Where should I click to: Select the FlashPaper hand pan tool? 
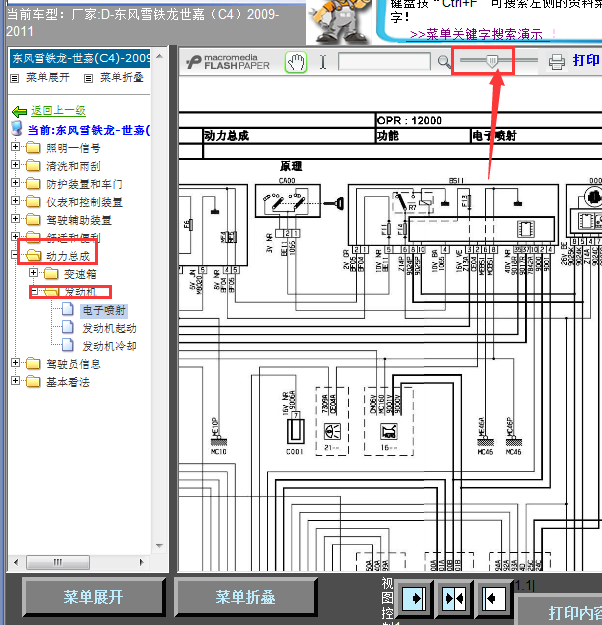(x=296, y=62)
